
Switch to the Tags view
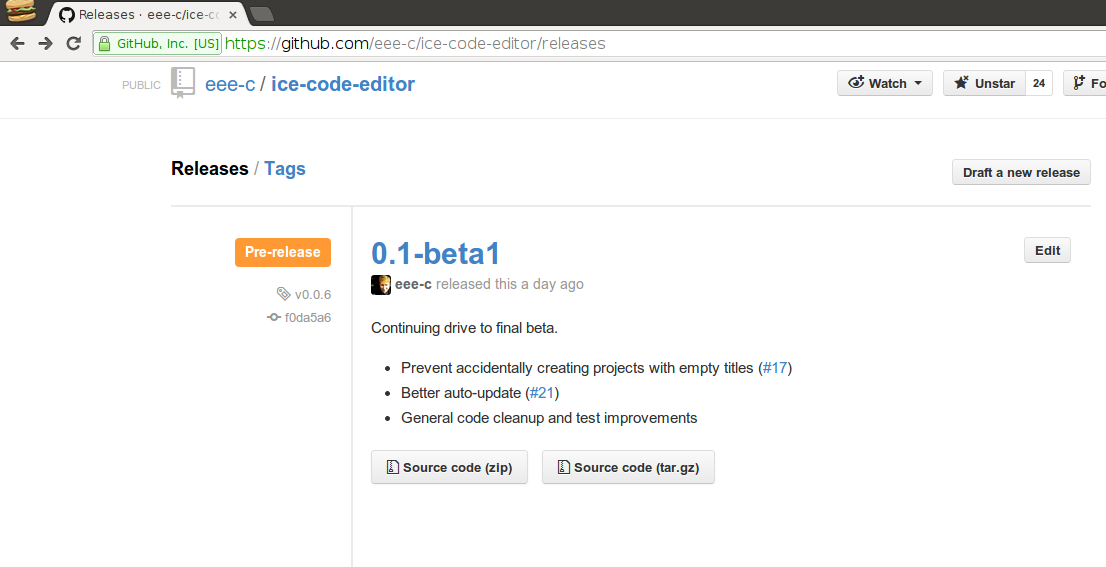[285, 169]
